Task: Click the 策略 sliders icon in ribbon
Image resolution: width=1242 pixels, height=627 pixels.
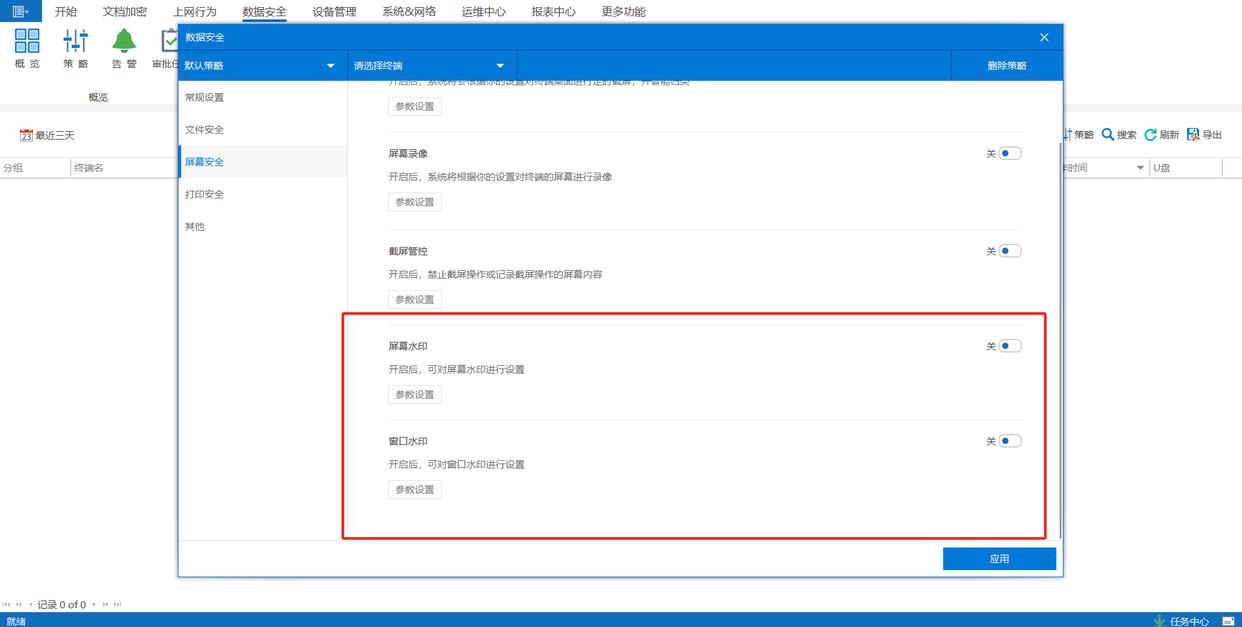Action: click(x=75, y=42)
